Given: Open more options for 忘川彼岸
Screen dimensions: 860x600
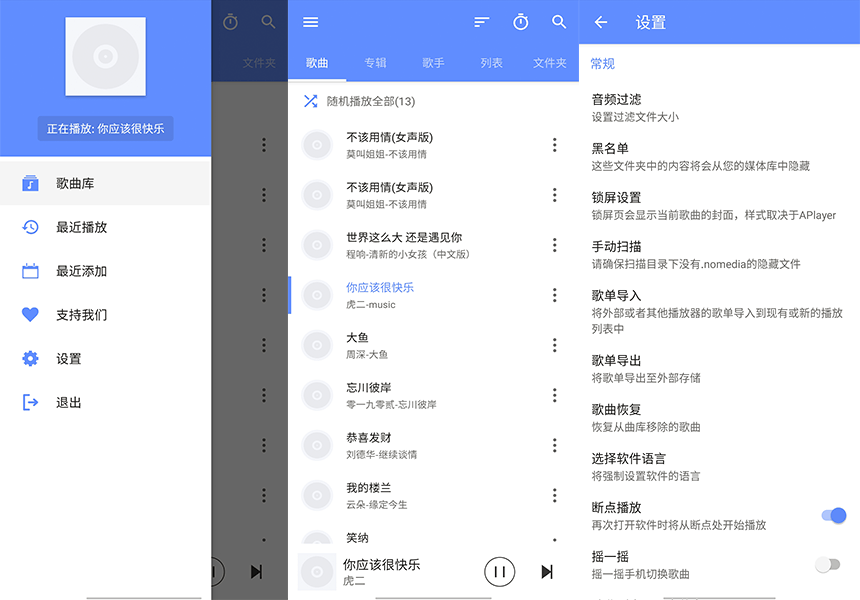Looking at the screenshot, I should [x=555, y=395].
